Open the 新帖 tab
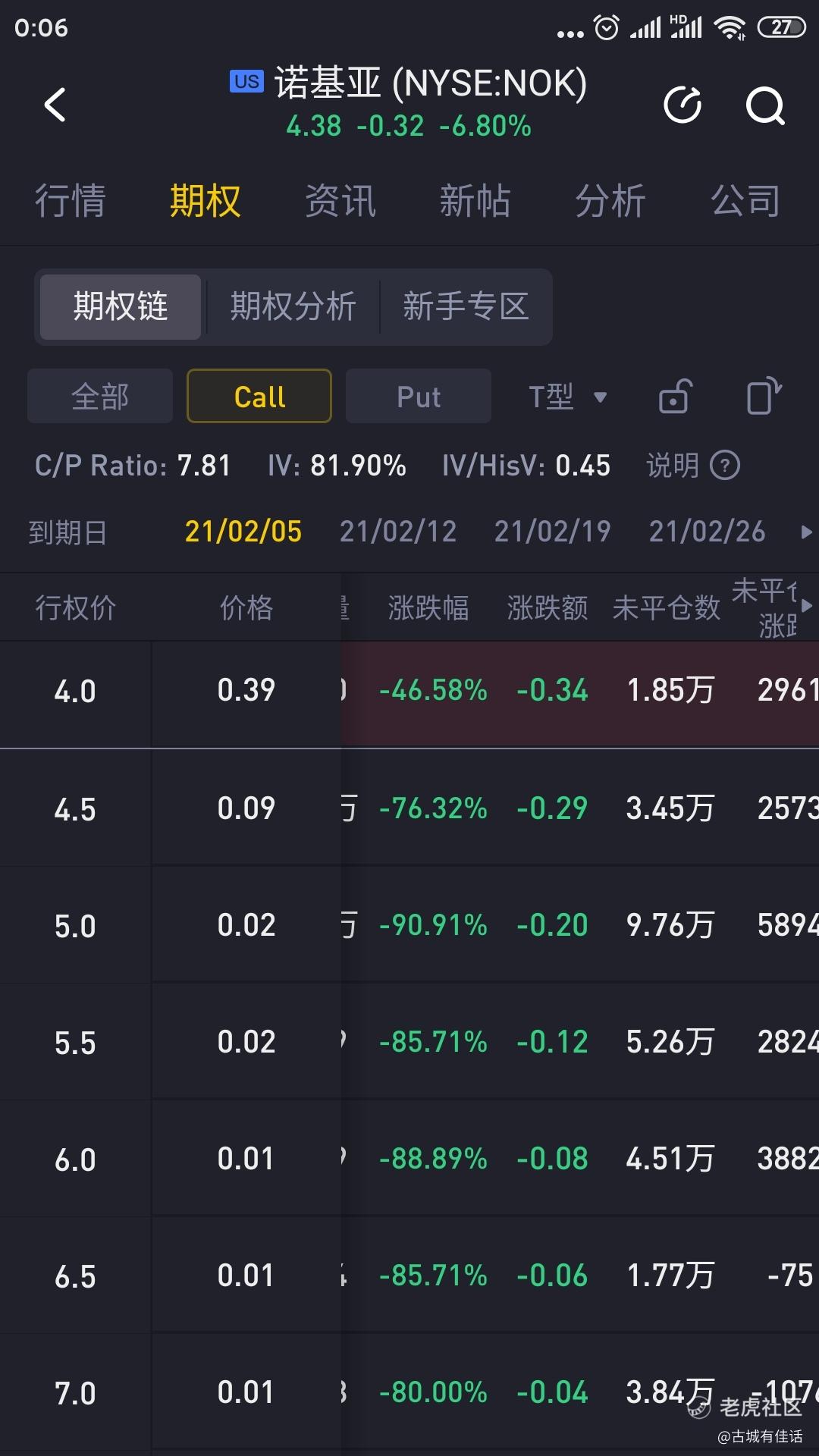Image resolution: width=819 pixels, height=1456 pixels. 475,201
